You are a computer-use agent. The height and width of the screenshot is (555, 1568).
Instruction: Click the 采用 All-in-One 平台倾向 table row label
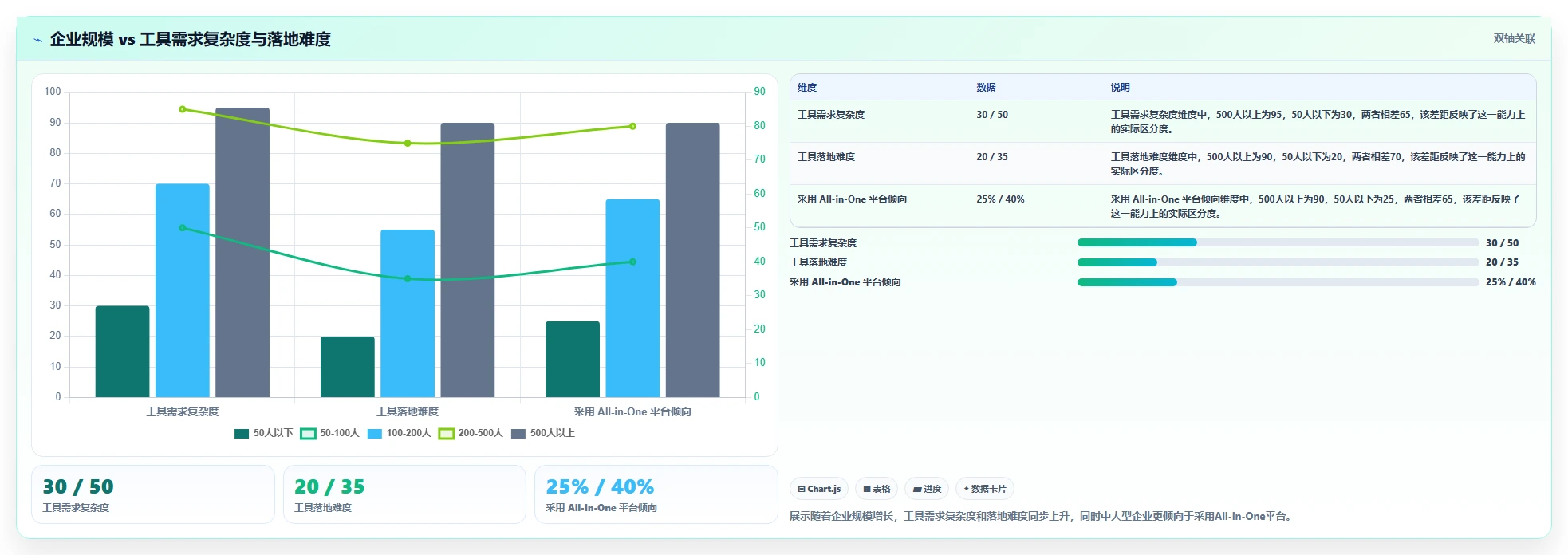click(x=852, y=199)
